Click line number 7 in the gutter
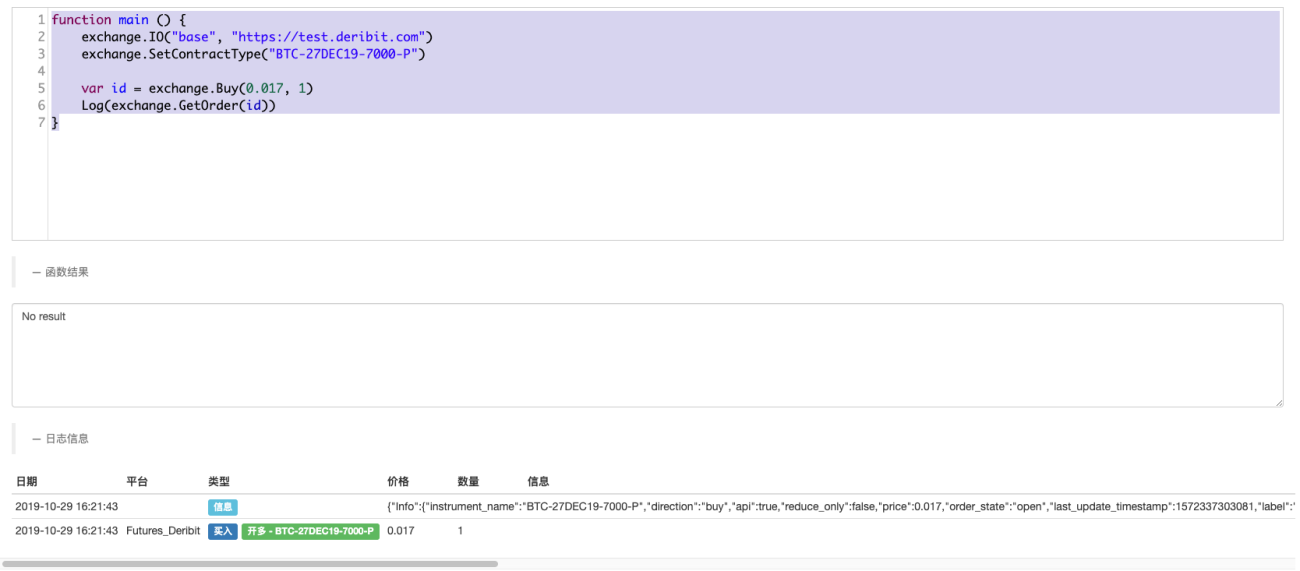Viewport: 1300px width, 571px height. (x=40, y=122)
